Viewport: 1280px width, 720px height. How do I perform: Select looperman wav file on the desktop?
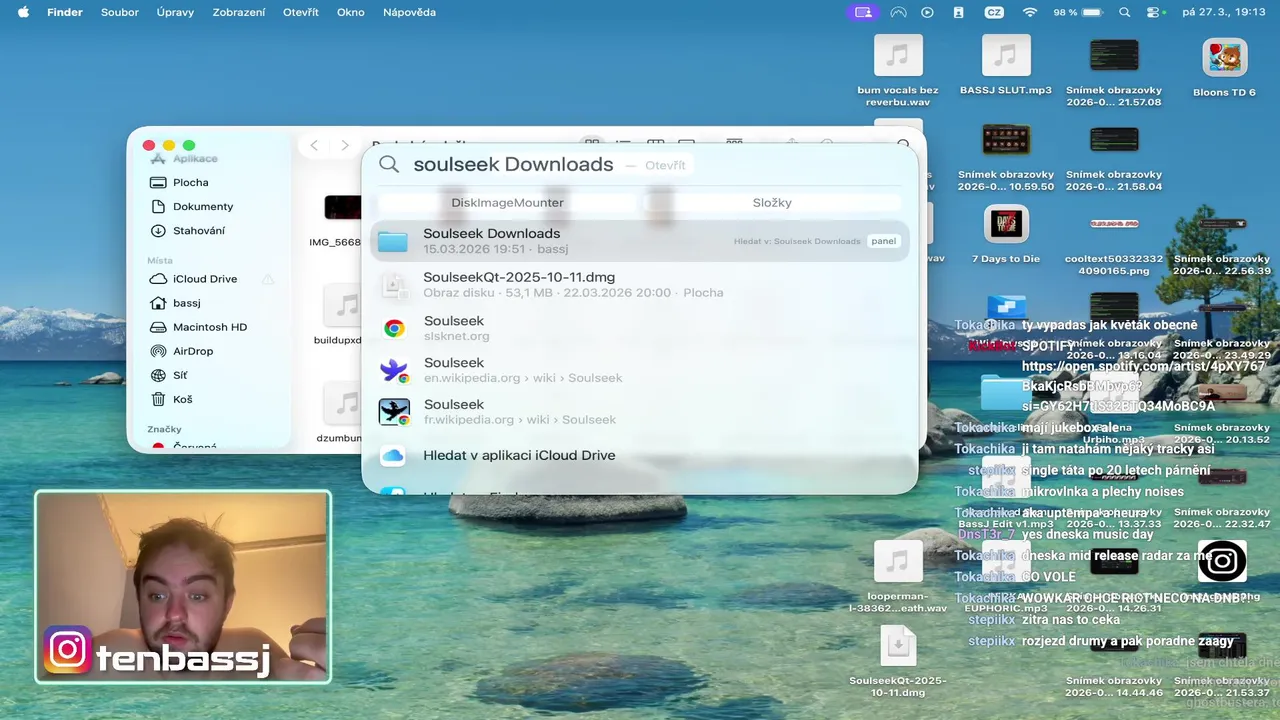pos(898,562)
